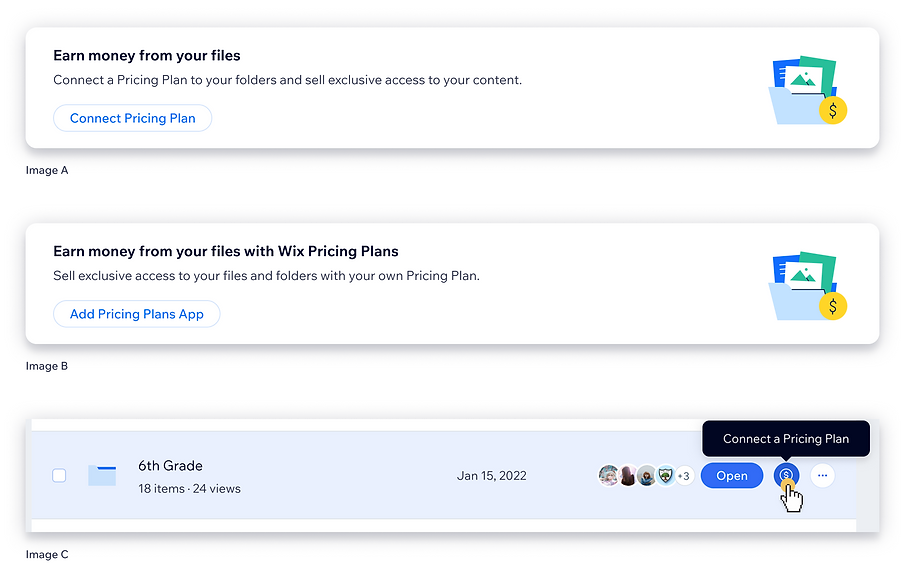
Task: Click the third member avatar
Action: (x=646, y=475)
